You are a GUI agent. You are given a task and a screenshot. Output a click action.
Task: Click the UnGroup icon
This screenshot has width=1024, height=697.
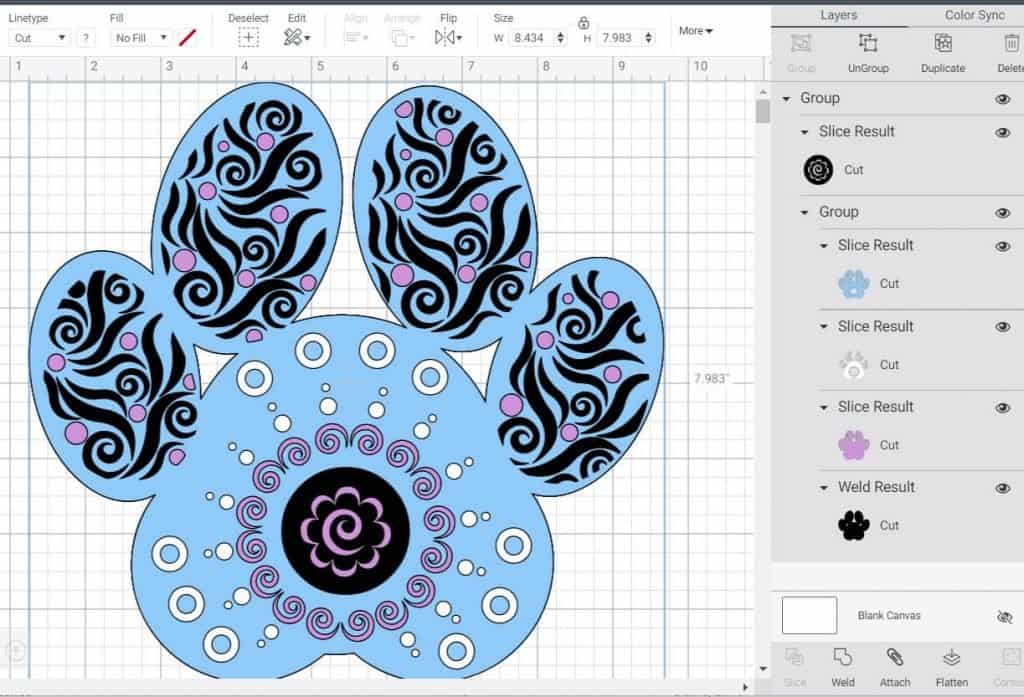(x=868, y=43)
